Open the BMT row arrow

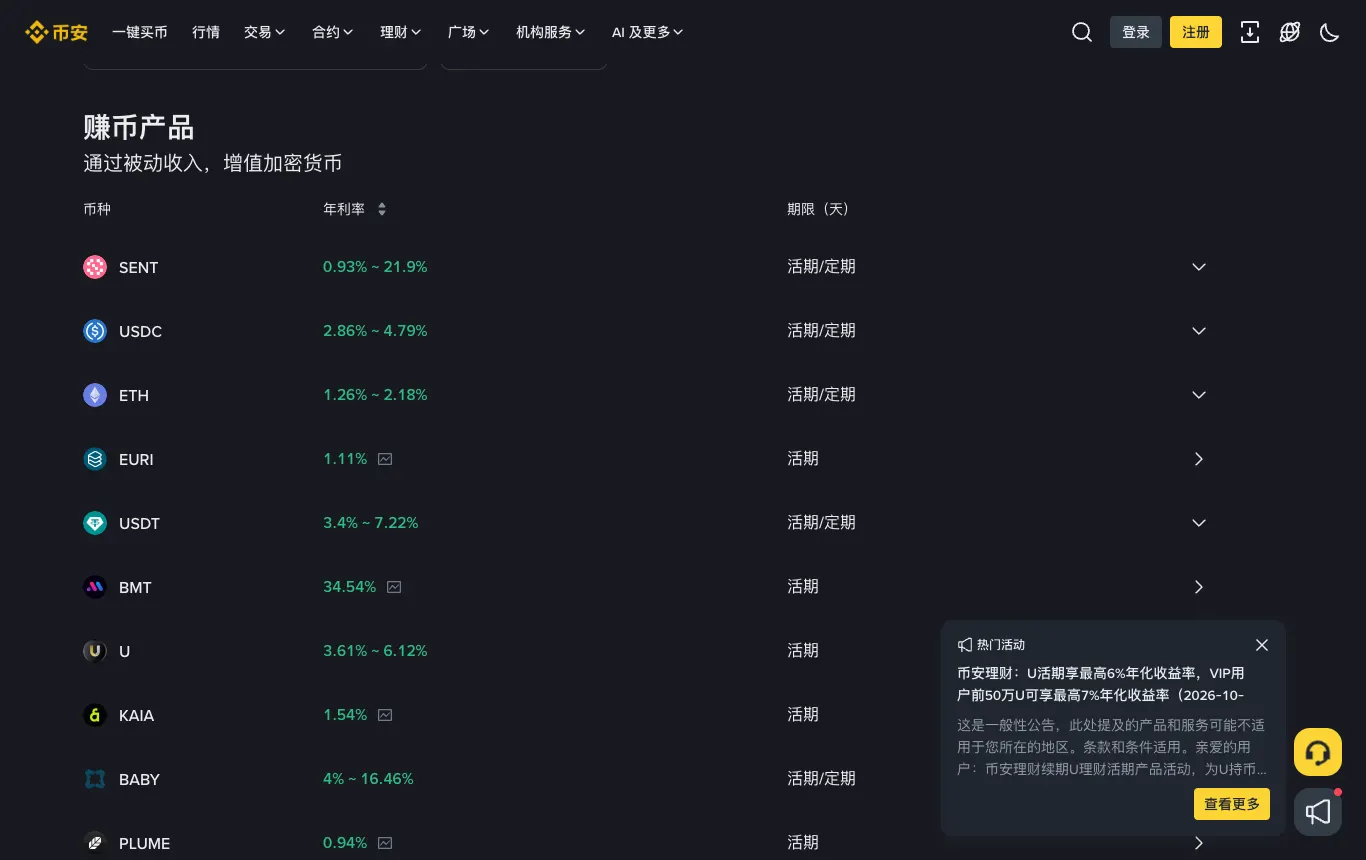[x=1199, y=587]
